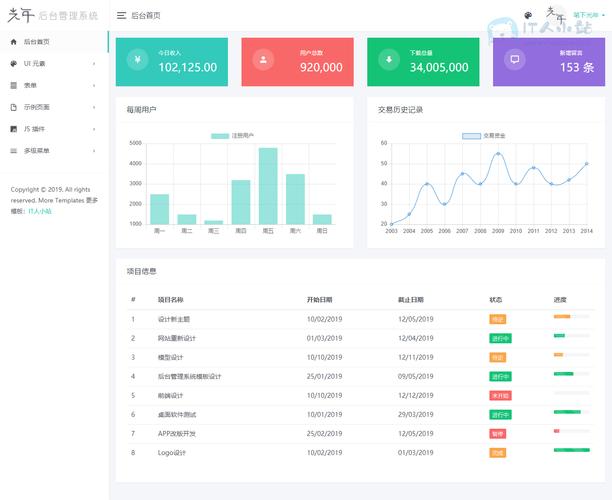The height and width of the screenshot is (500, 612).
Task: Click the 状态 column header
Action: (496, 300)
